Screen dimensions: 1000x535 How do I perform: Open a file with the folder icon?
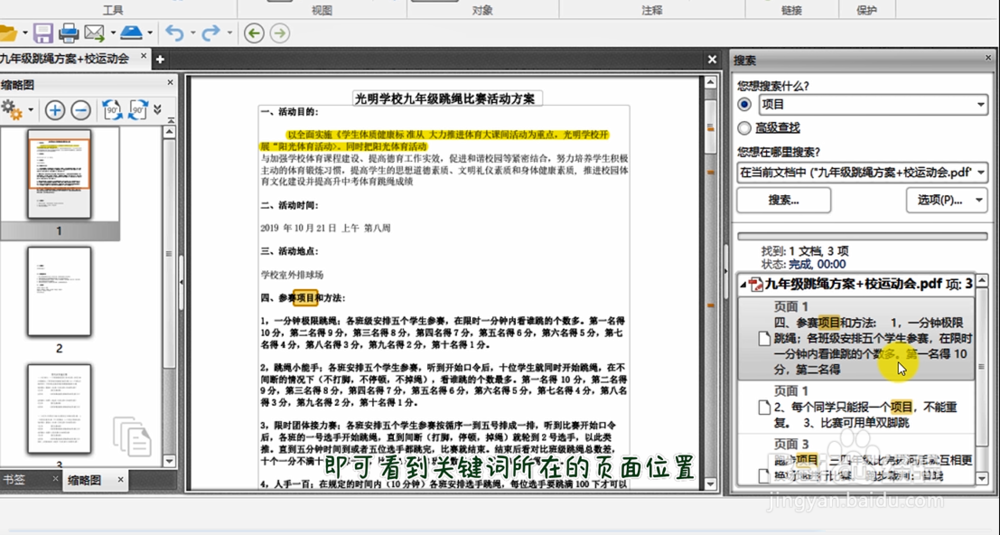8,33
